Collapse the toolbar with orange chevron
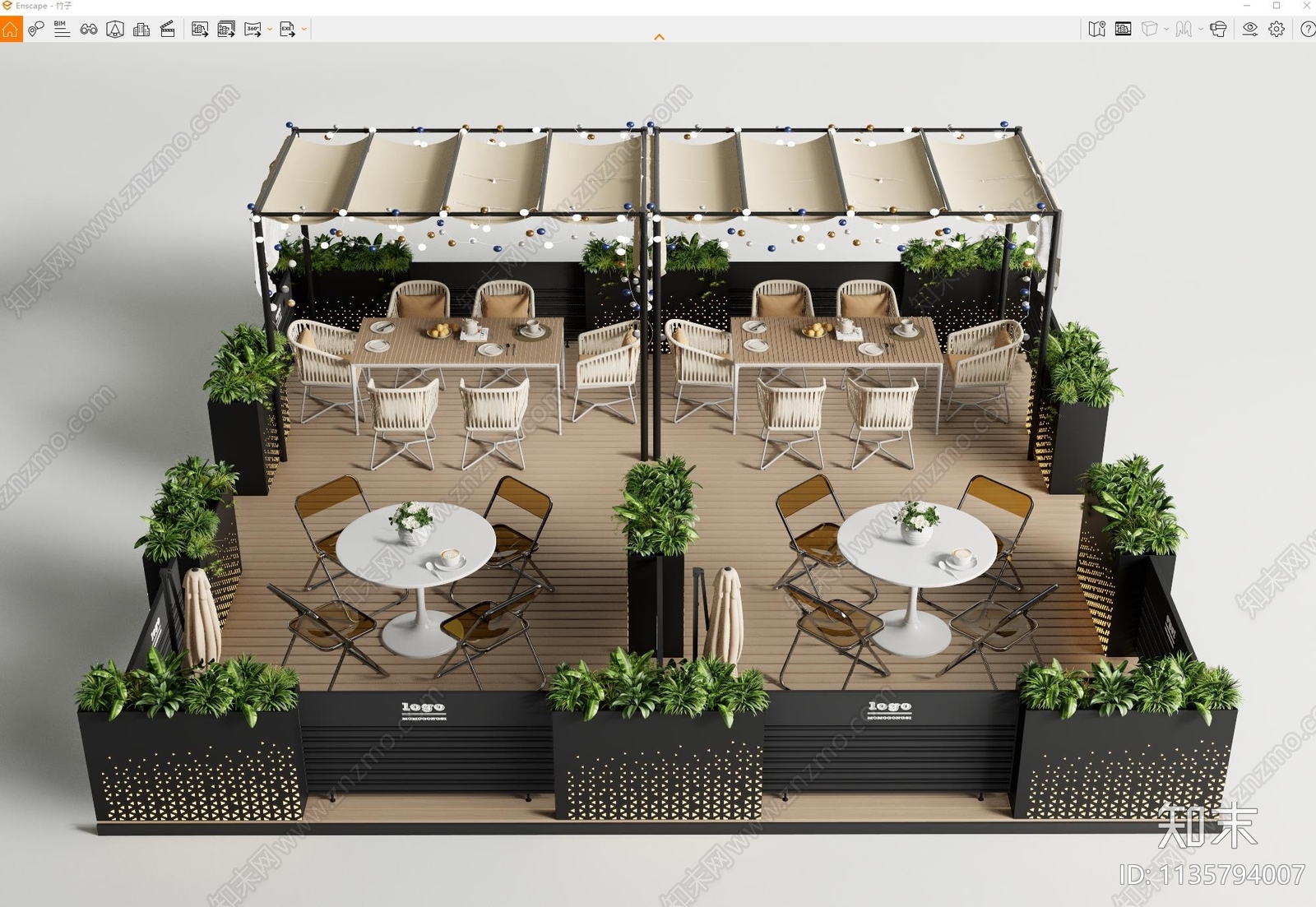 tap(659, 37)
